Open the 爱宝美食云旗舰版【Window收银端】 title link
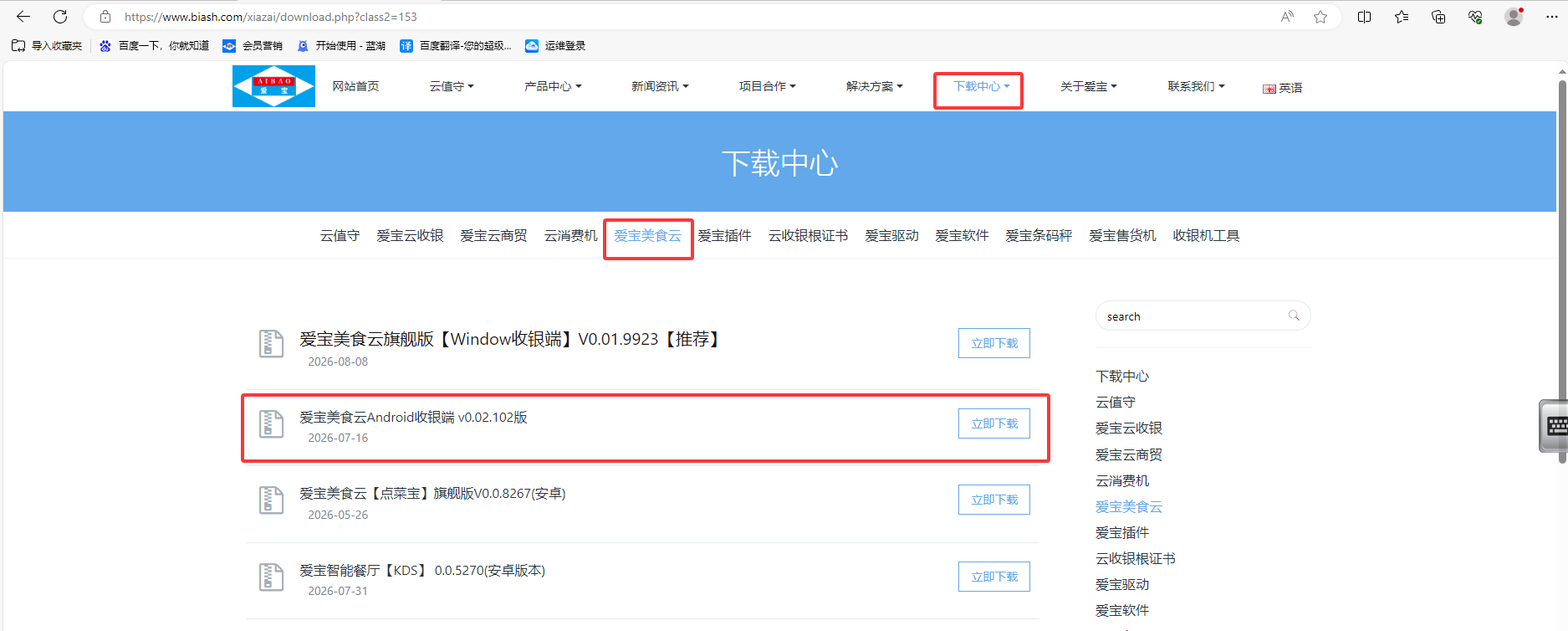 click(512, 339)
